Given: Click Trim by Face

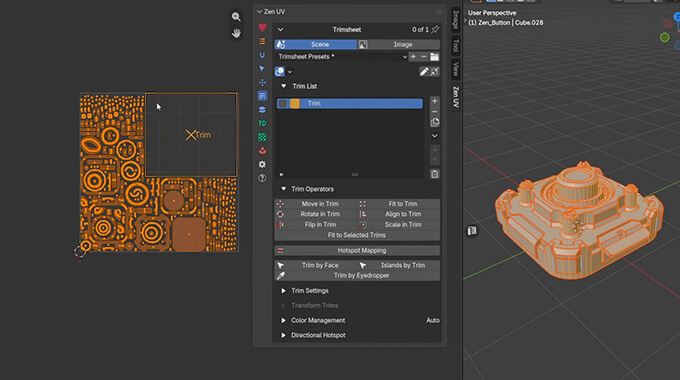Looking at the screenshot, I should tap(316, 265).
